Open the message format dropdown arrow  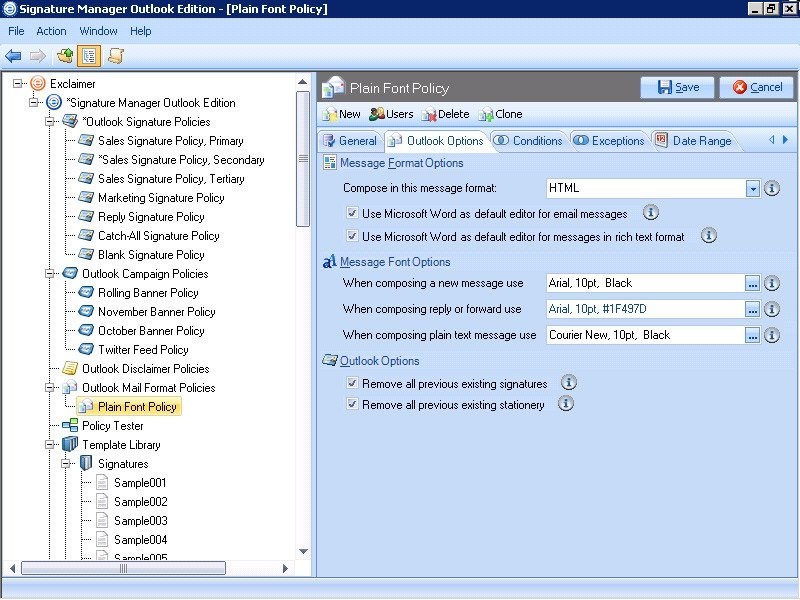pyautogui.click(x=753, y=188)
